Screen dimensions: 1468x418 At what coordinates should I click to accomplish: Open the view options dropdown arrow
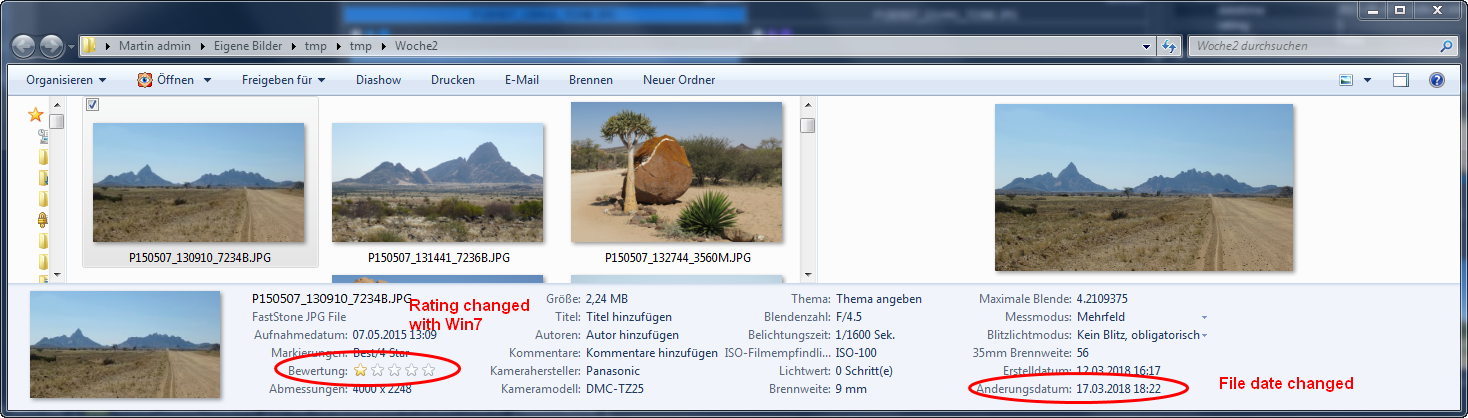[x=1367, y=80]
